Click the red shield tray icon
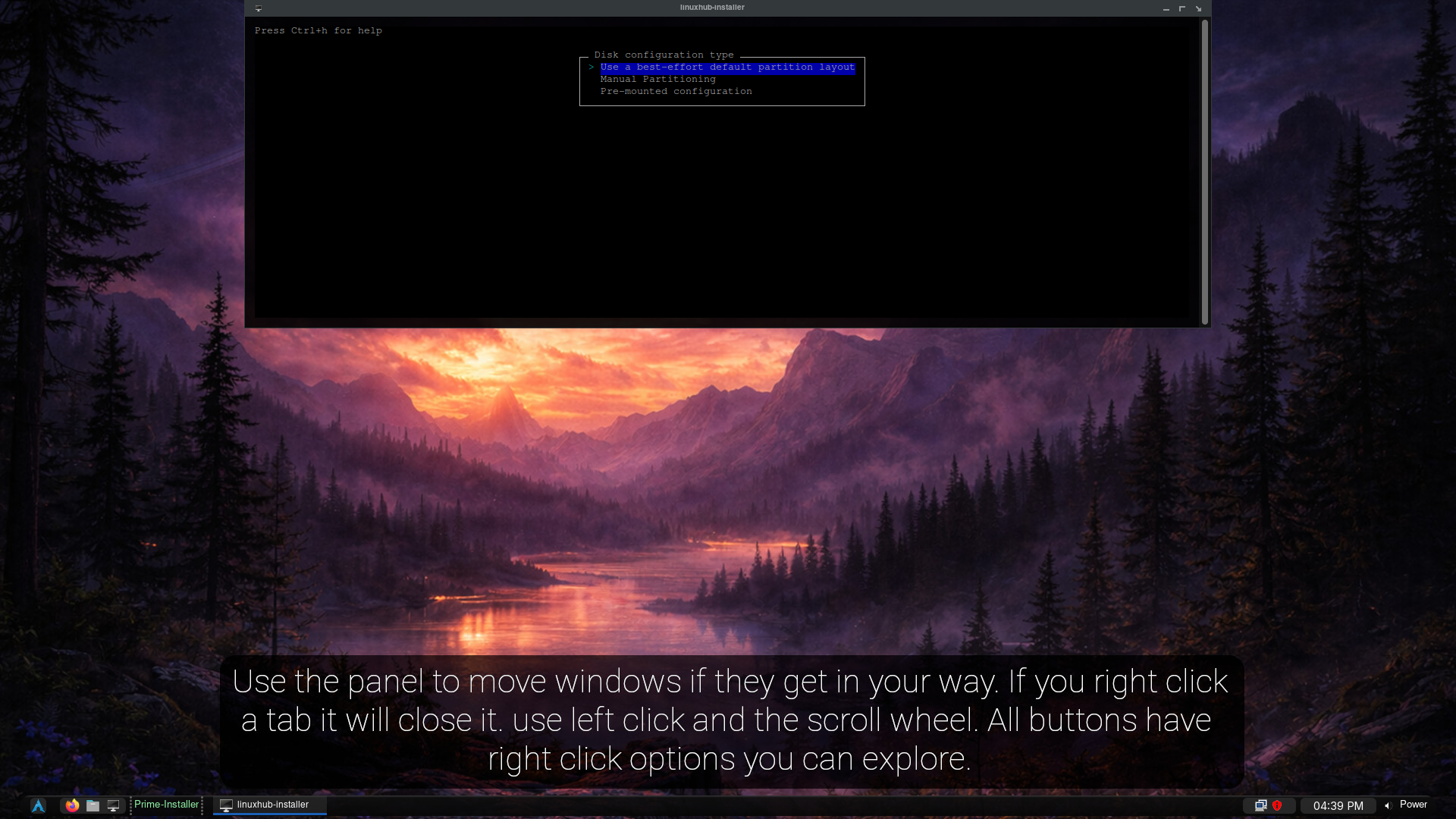The height and width of the screenshot is (819, 1456). (x=1277, y=805)
